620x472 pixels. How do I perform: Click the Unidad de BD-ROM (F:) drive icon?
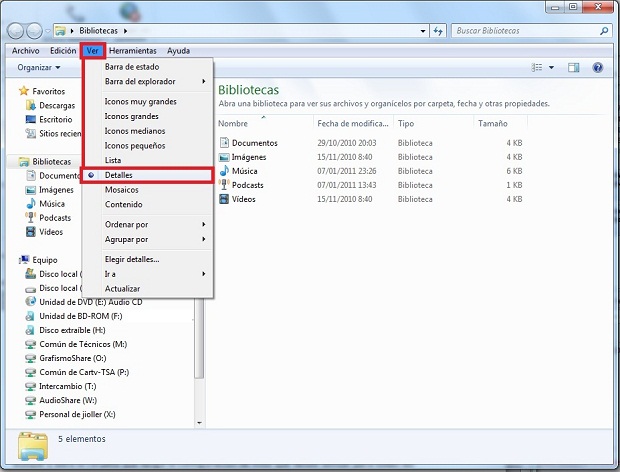[x=30, y=316]
